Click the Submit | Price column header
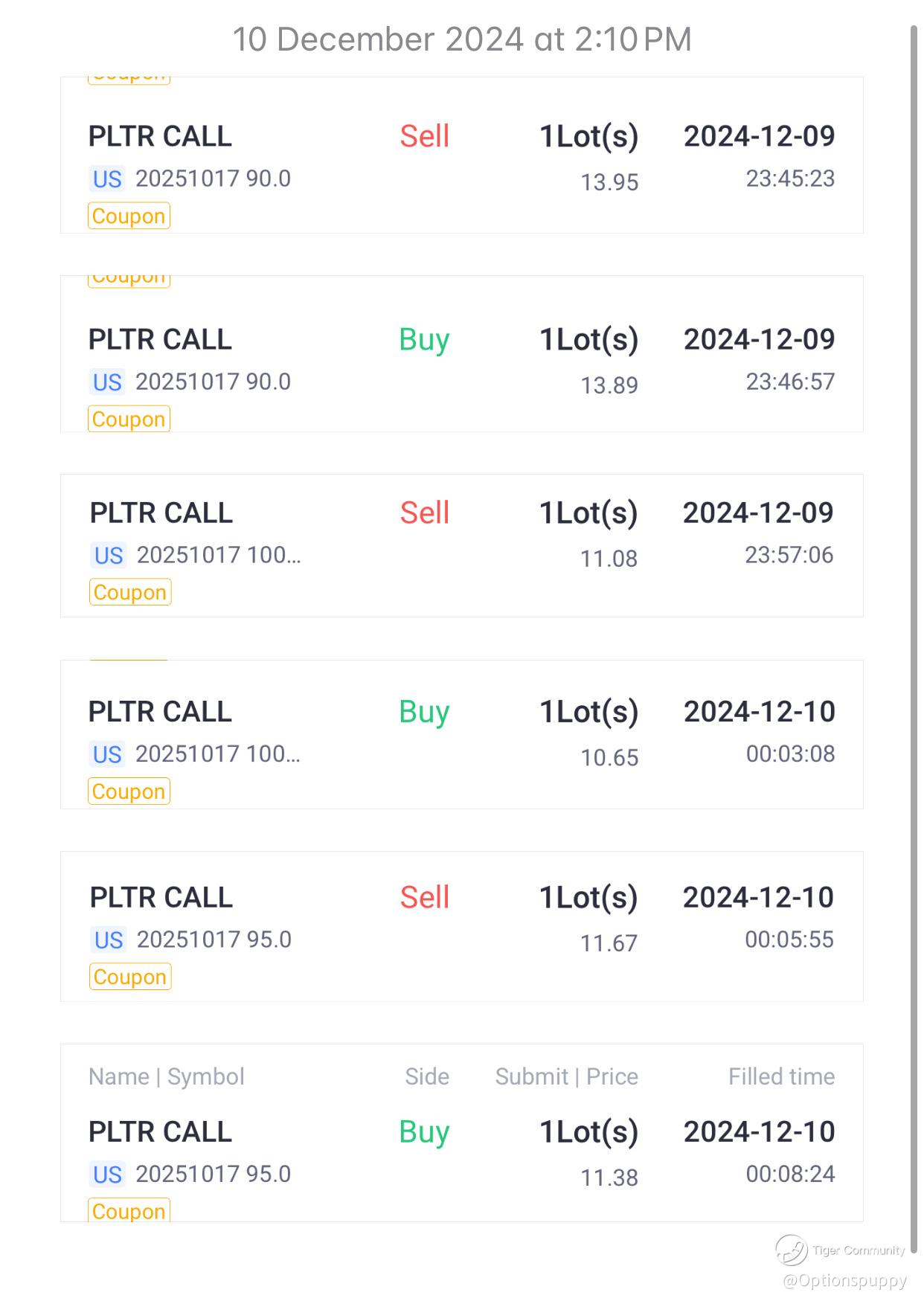924x1301 pixels. point(567,1076)
